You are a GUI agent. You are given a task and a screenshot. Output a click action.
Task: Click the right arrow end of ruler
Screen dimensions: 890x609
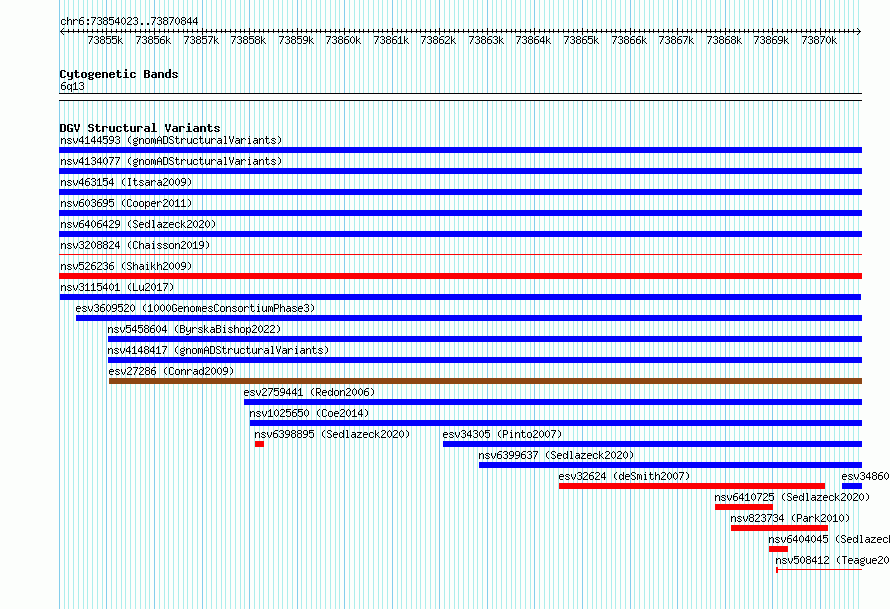point(859,31)
